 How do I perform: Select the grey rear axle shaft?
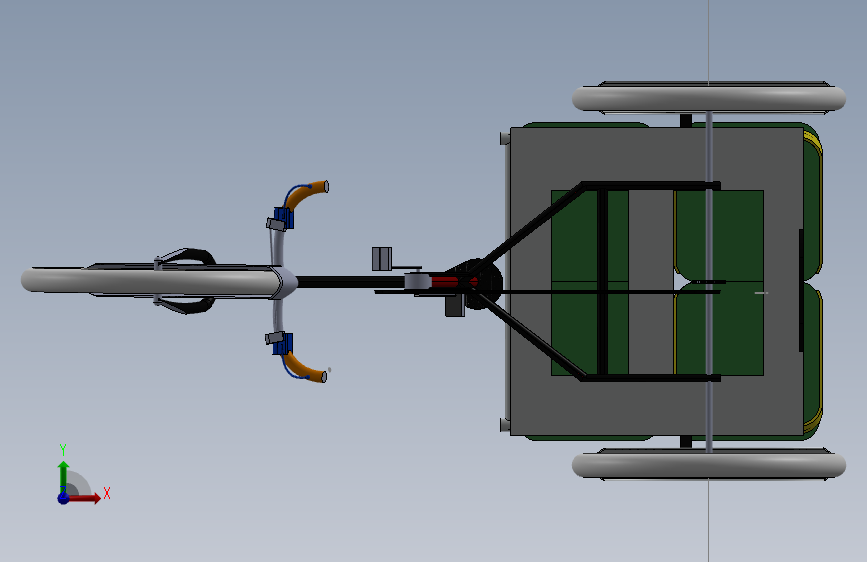point(709,282)
